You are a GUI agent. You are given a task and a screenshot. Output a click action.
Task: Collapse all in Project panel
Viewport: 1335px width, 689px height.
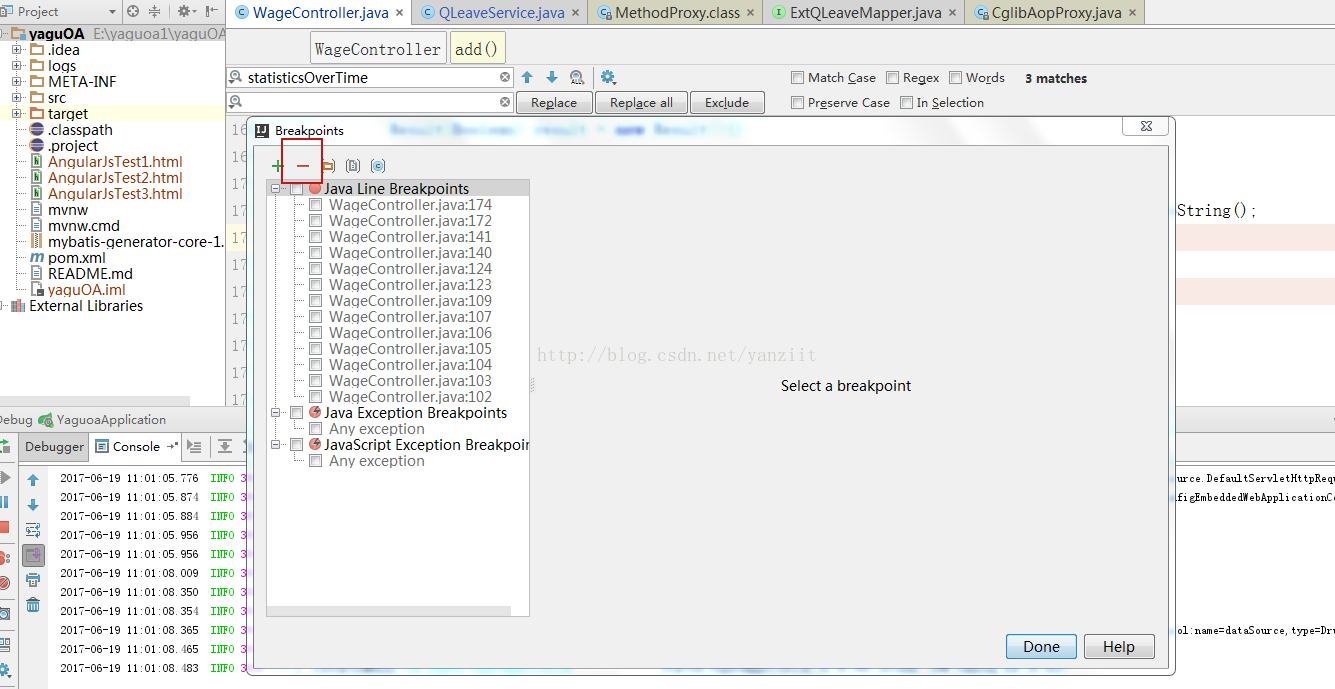pos(154,12)
